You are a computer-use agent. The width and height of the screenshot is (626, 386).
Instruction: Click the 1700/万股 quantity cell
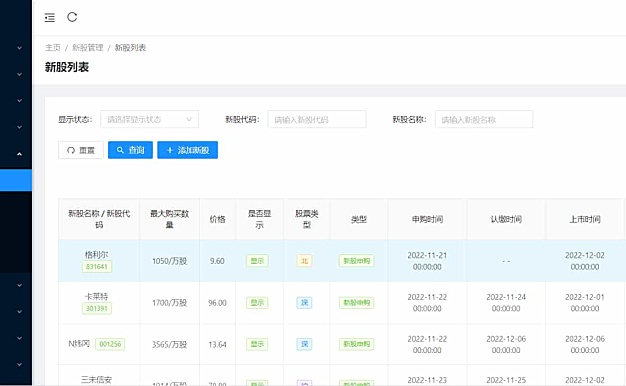click(169, 303)
